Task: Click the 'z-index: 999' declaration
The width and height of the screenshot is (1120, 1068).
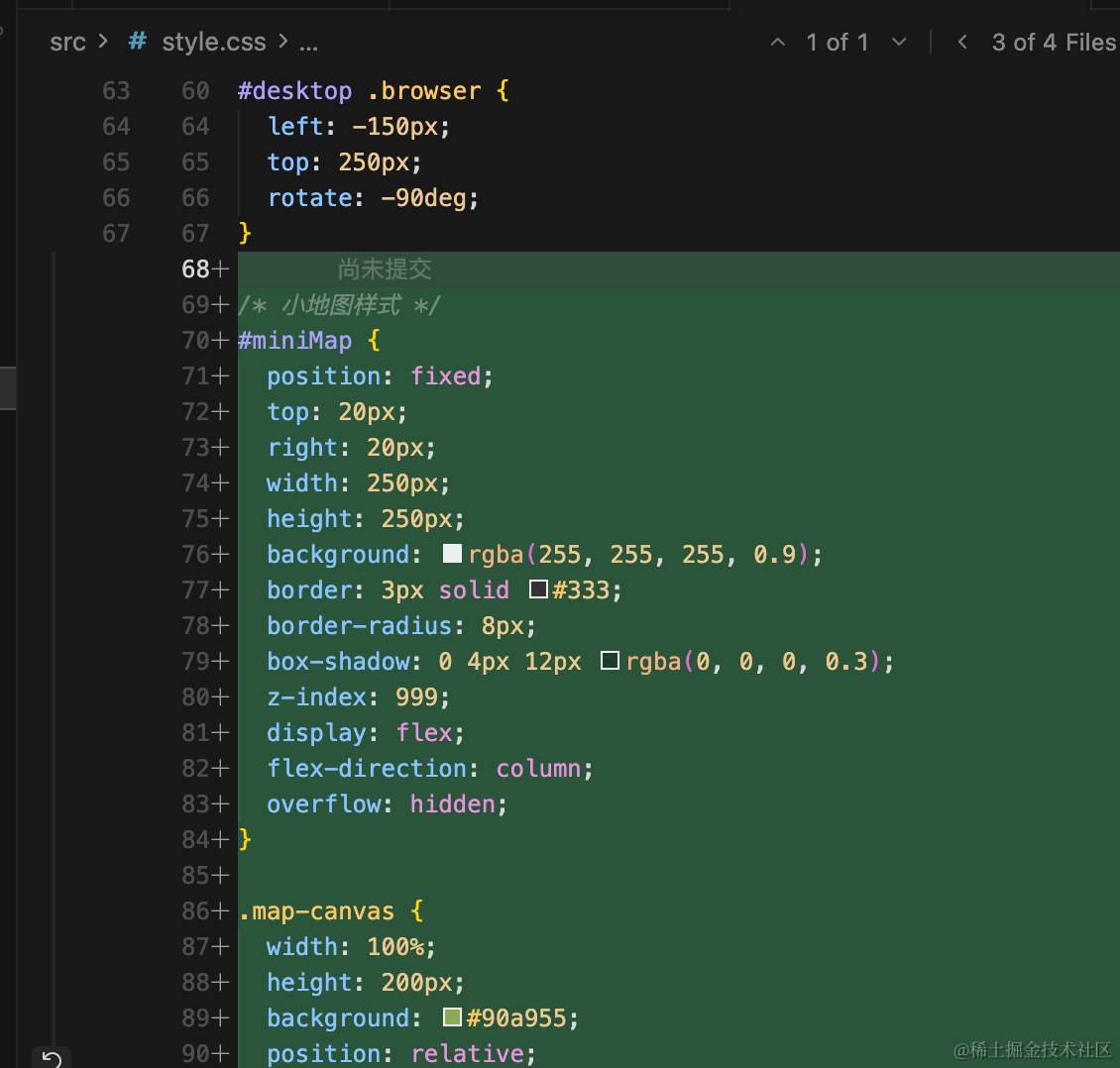Action: tap(359, 696)
